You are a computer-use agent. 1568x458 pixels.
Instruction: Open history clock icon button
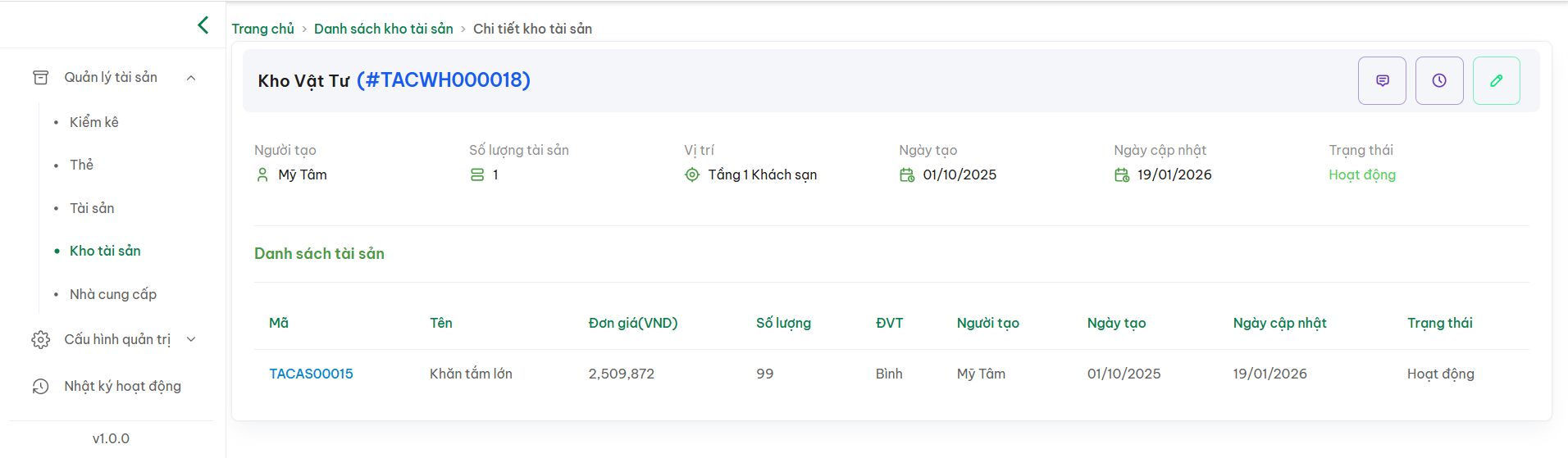tap(1438, 80)
